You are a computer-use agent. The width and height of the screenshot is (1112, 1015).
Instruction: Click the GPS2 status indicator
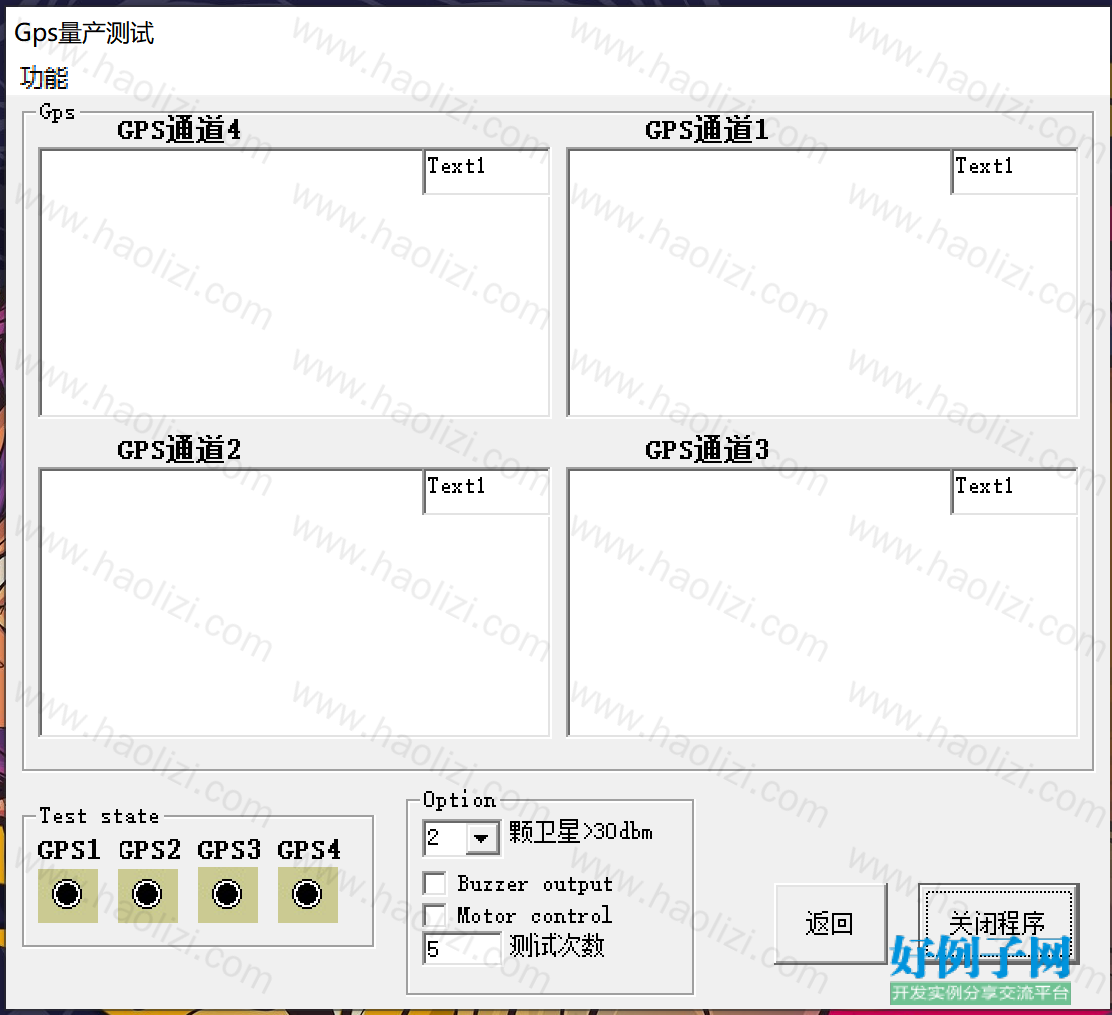click(148, 894)
